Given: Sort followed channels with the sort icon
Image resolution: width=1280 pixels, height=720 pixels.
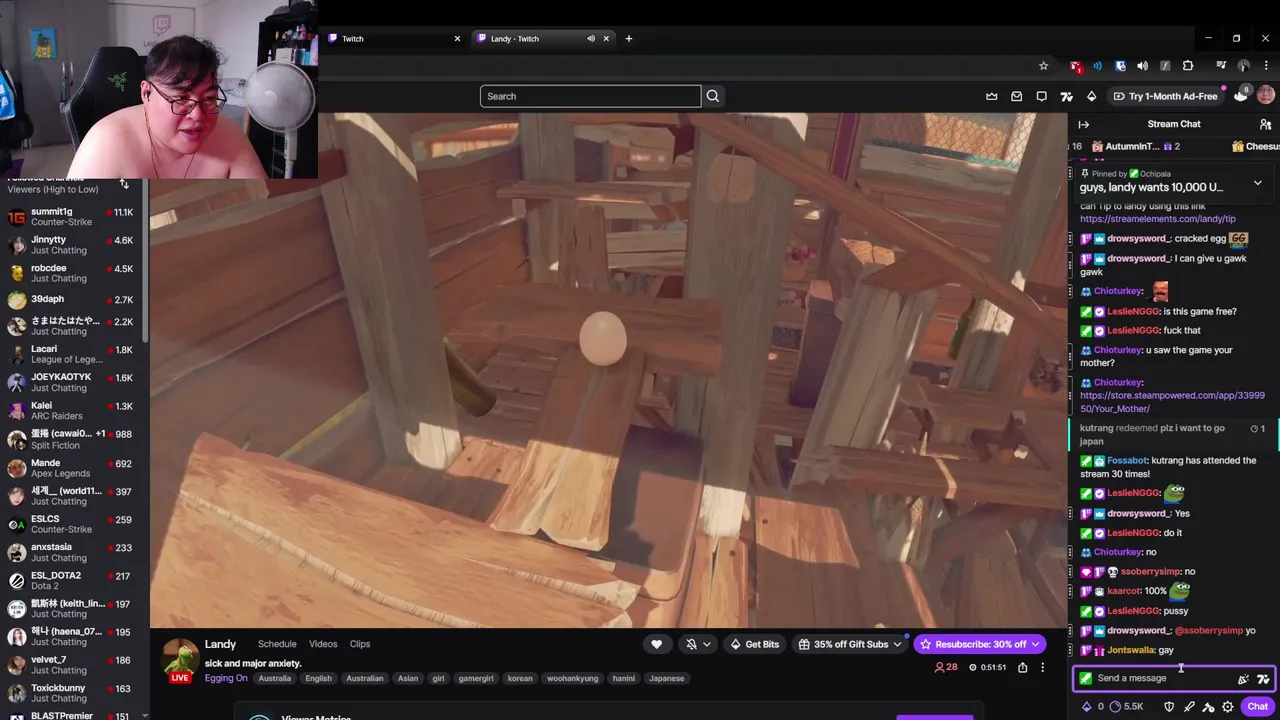Looking at the screenshot, I should pos(124,184).
